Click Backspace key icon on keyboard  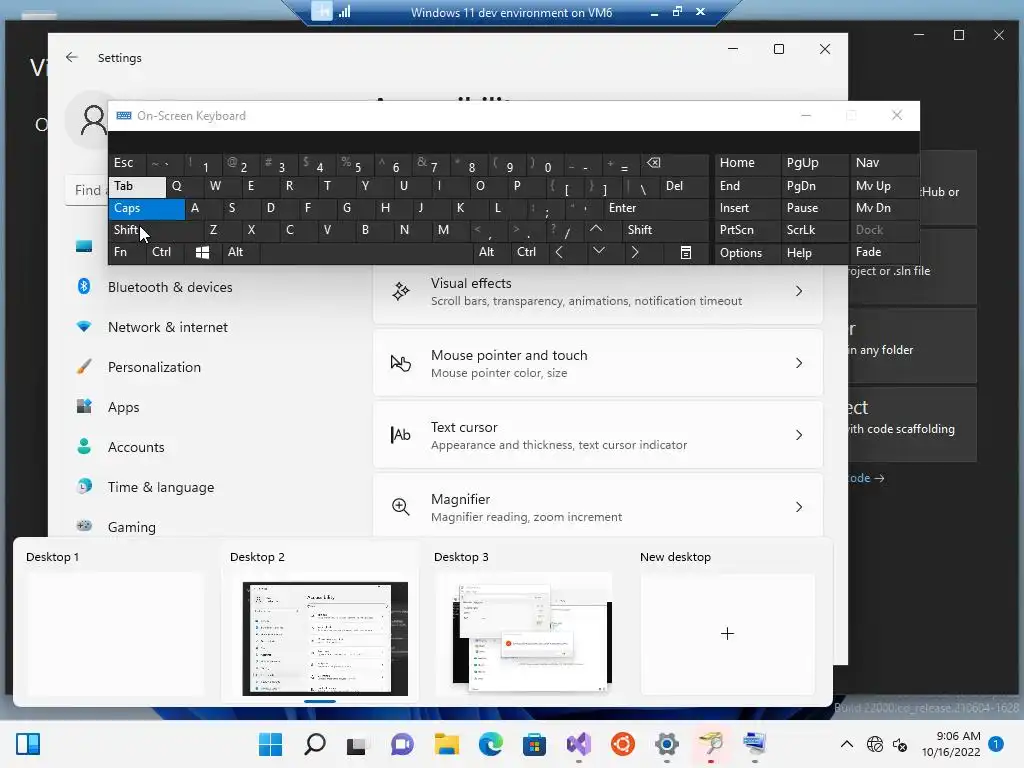[675, 163]
